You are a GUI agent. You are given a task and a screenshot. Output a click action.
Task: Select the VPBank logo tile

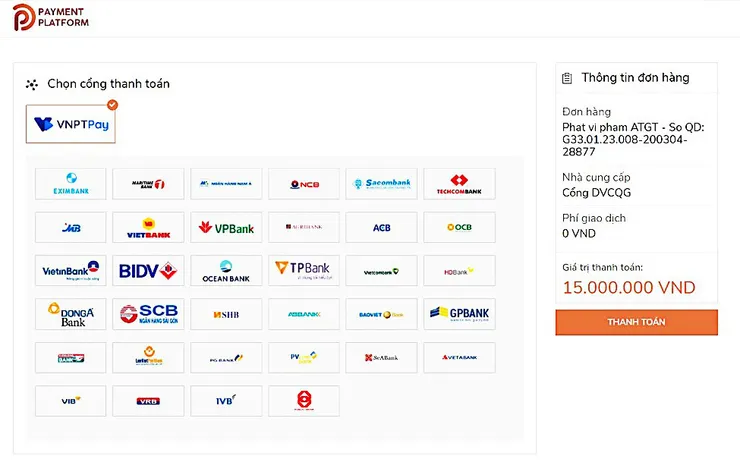click(226, 227)
